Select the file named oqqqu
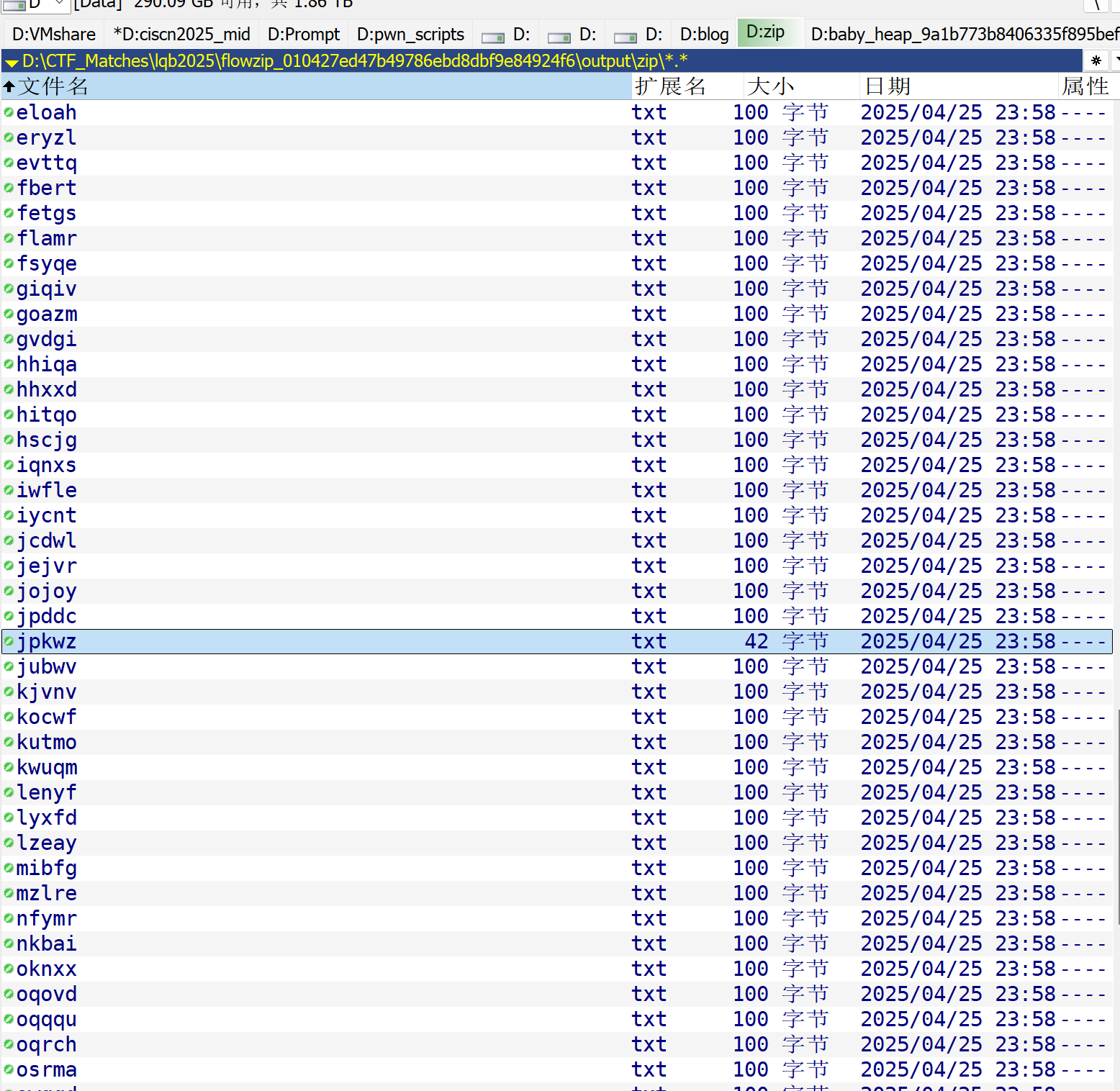 click(46, 1019)
